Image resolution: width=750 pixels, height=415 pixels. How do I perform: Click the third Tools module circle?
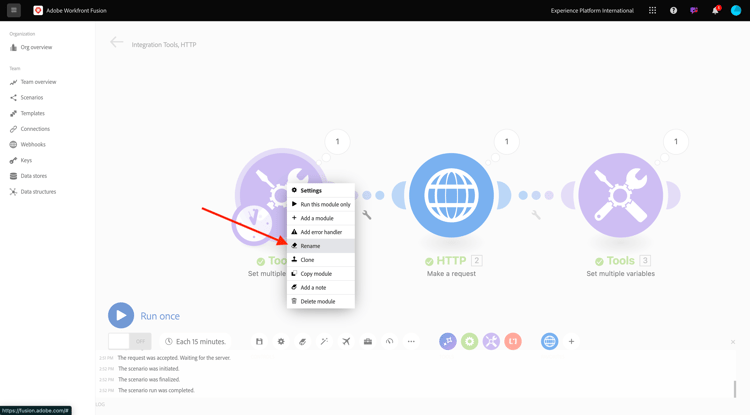click(620, 195)
